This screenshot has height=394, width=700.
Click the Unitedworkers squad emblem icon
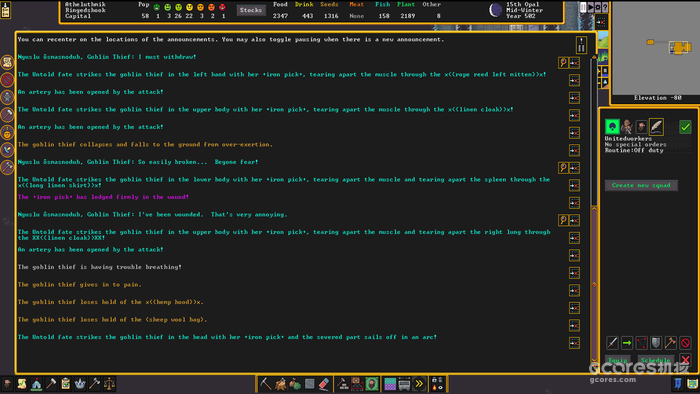coord(612,127)
